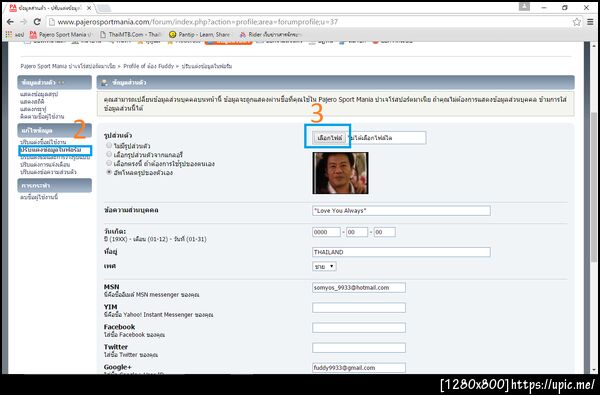Select the 'upload own picture' radio option
600x395 pixels.
[x=109, y=172]
